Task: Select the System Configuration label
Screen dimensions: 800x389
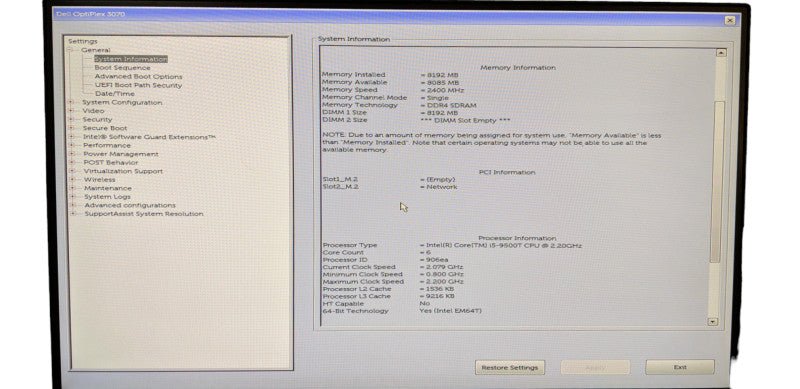Action: point(122,102)
